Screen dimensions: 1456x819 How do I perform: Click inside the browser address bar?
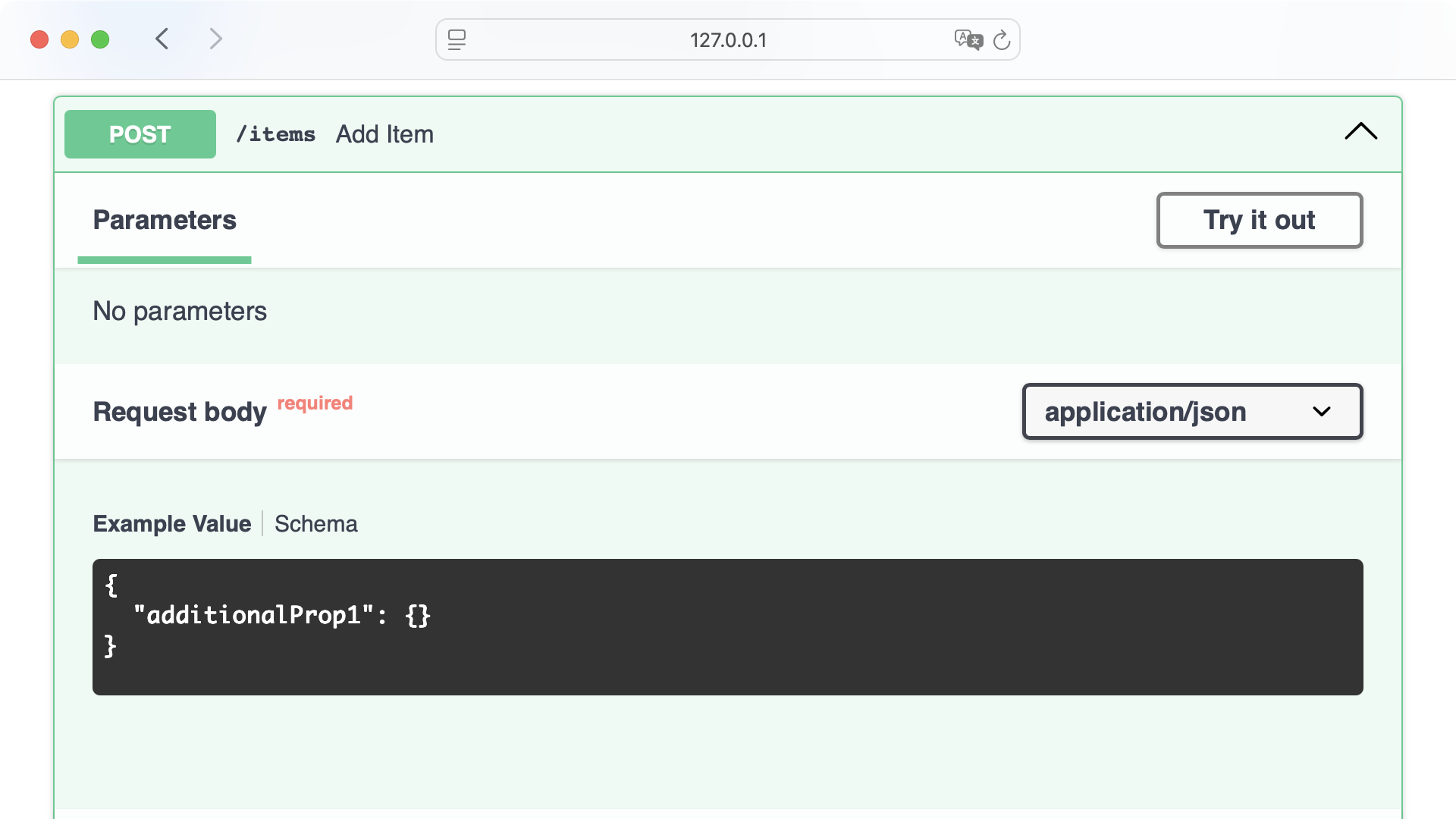[727, 40]
